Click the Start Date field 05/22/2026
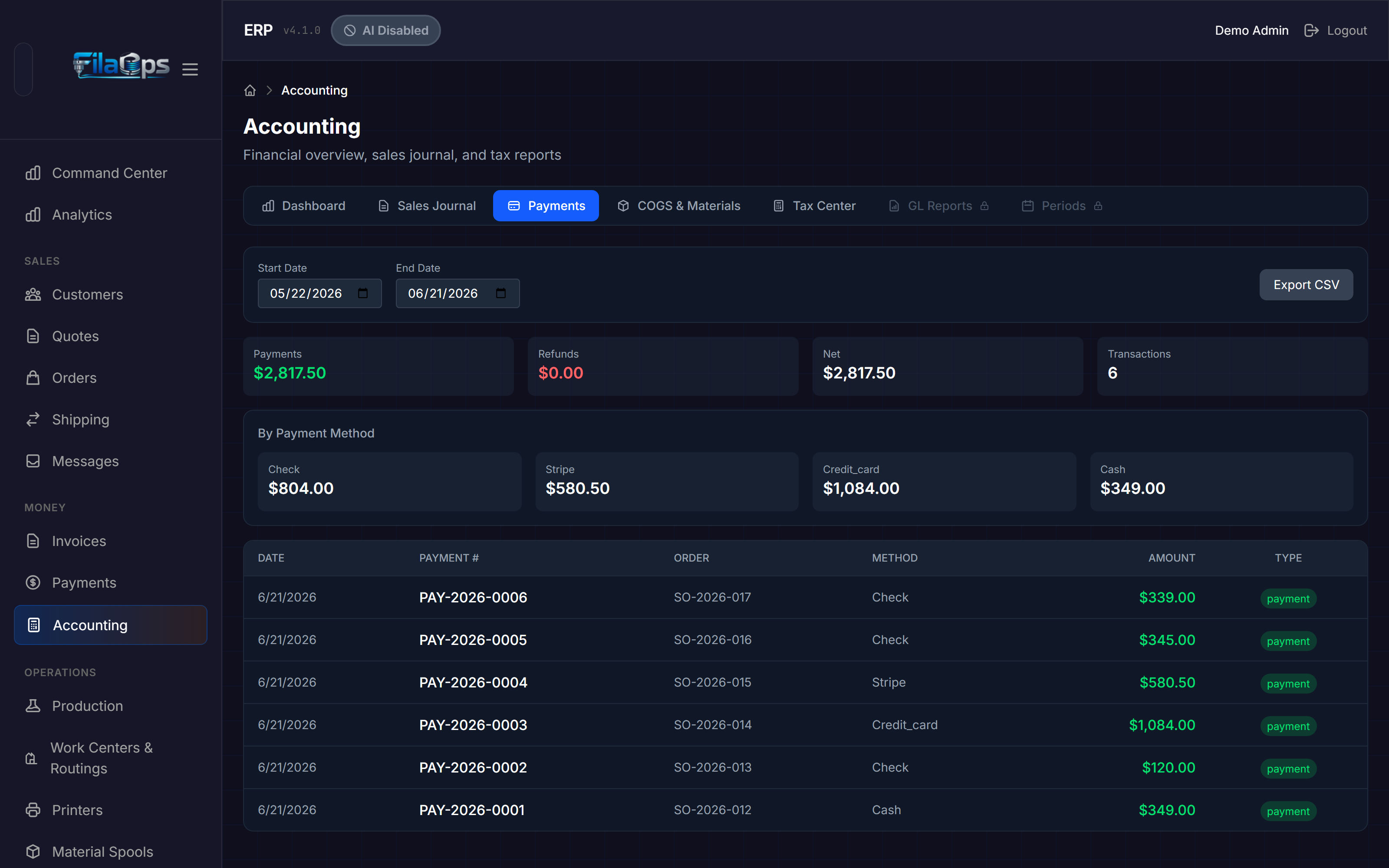Viewport: 1389px width, 868px height. tap(319, 293)
